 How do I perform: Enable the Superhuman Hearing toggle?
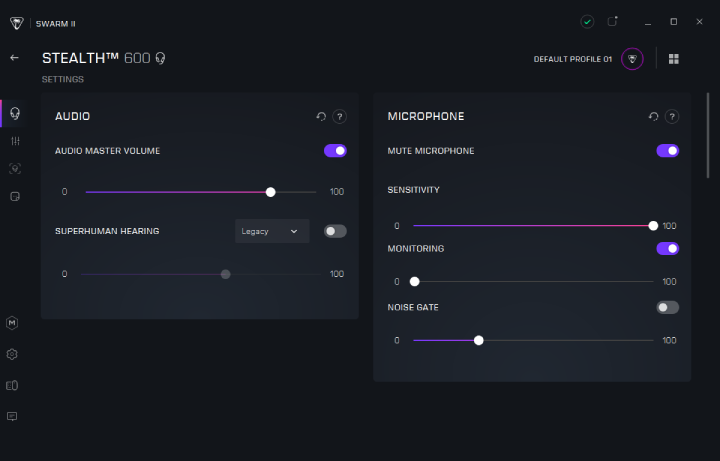[x=335, y=231]
